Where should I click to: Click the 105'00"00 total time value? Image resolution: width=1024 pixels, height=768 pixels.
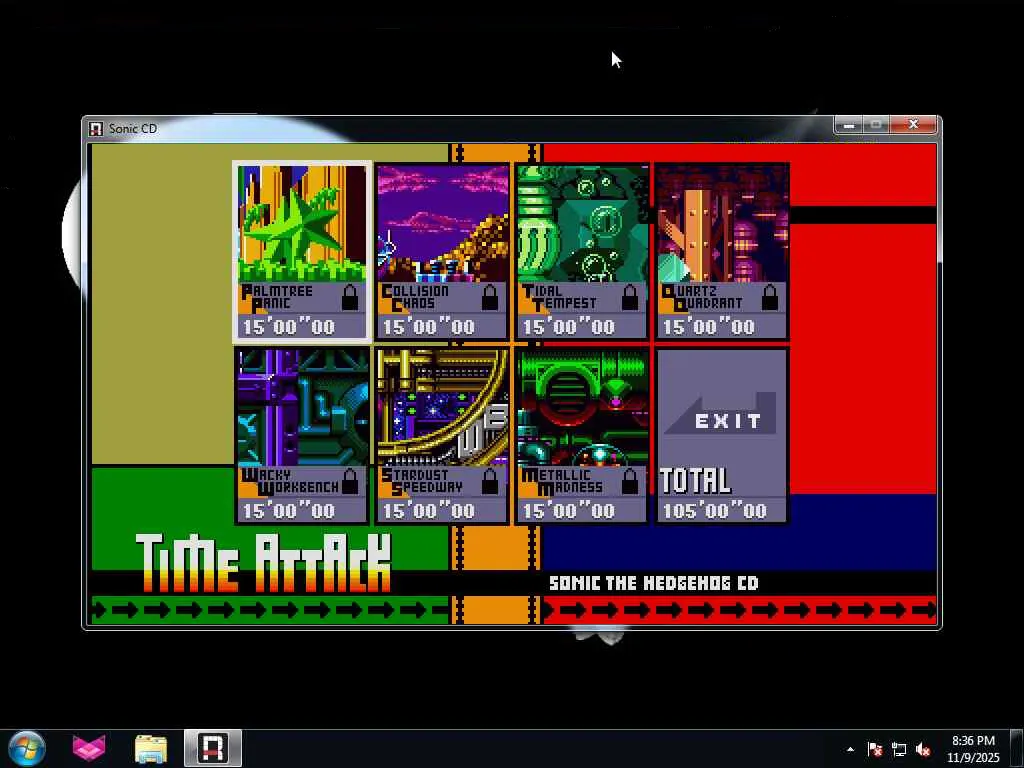[715, 511]
